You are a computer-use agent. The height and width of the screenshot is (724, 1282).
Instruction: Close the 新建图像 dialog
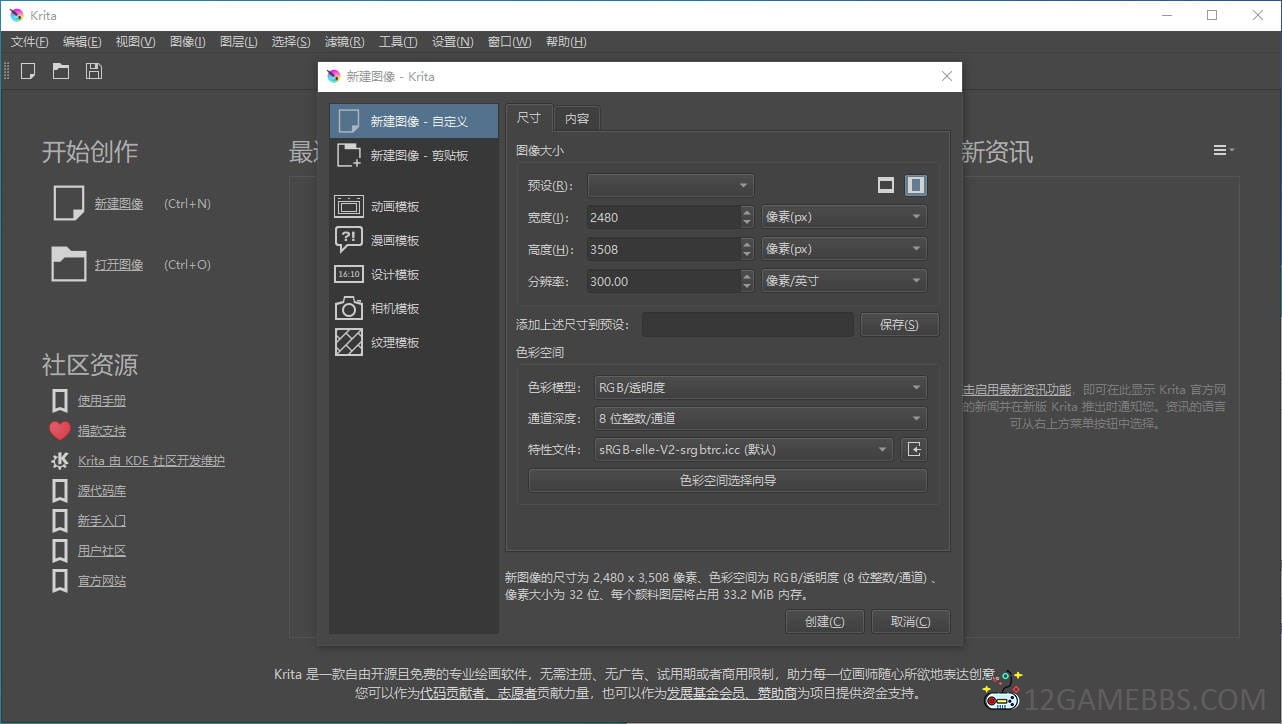[947, 76]
